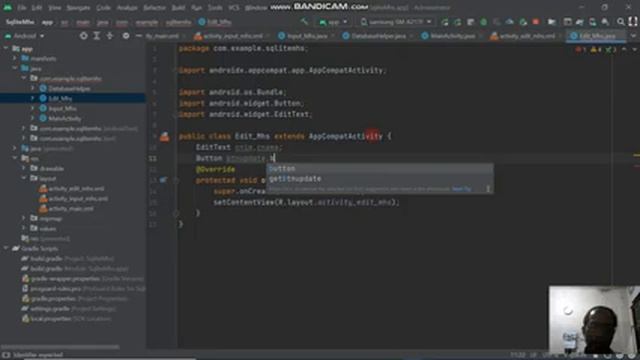The image size is (640, 360).
Task: Click override gutter icon beside onCreate
Action: point(163,180)
